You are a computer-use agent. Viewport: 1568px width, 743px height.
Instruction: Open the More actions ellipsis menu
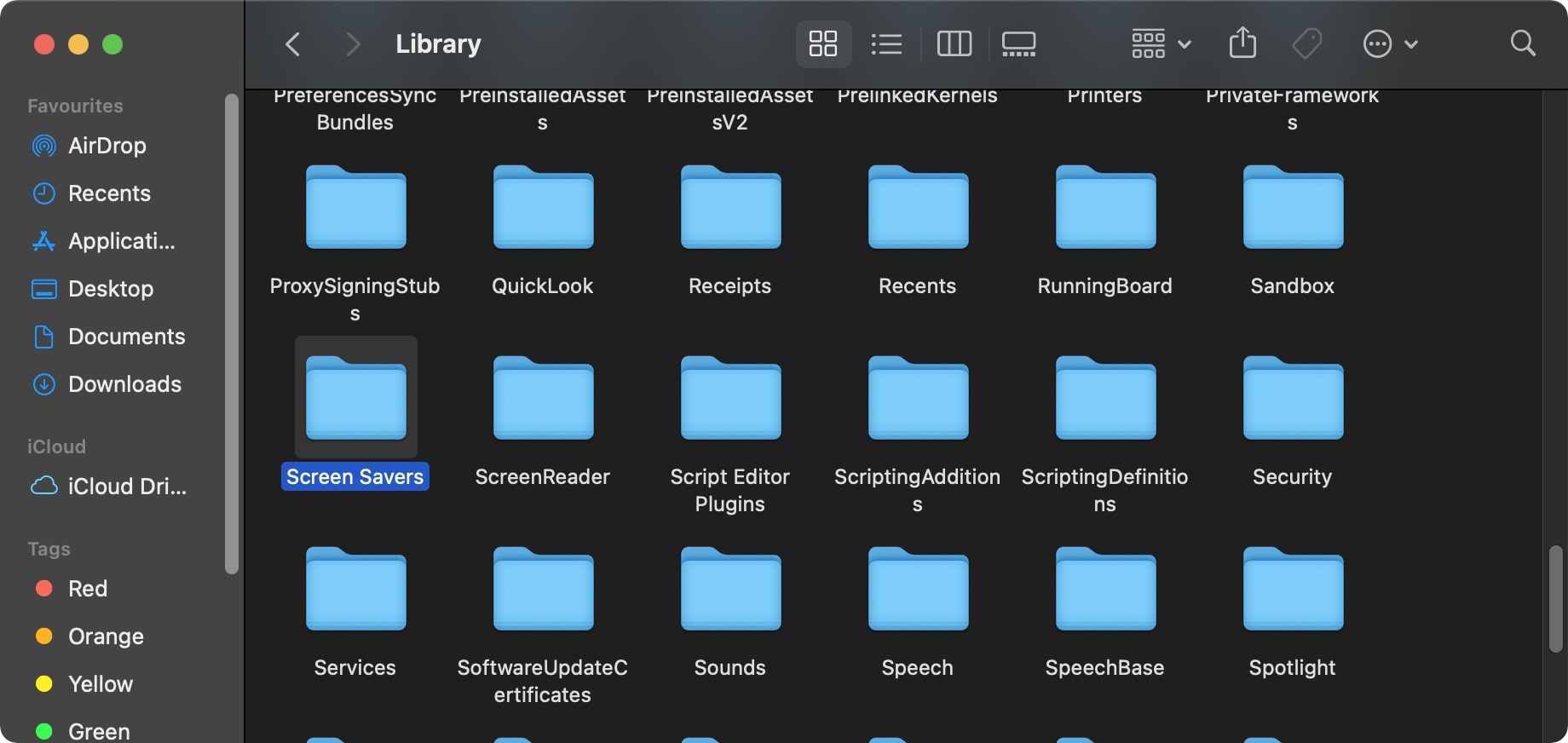point(1390,43)
